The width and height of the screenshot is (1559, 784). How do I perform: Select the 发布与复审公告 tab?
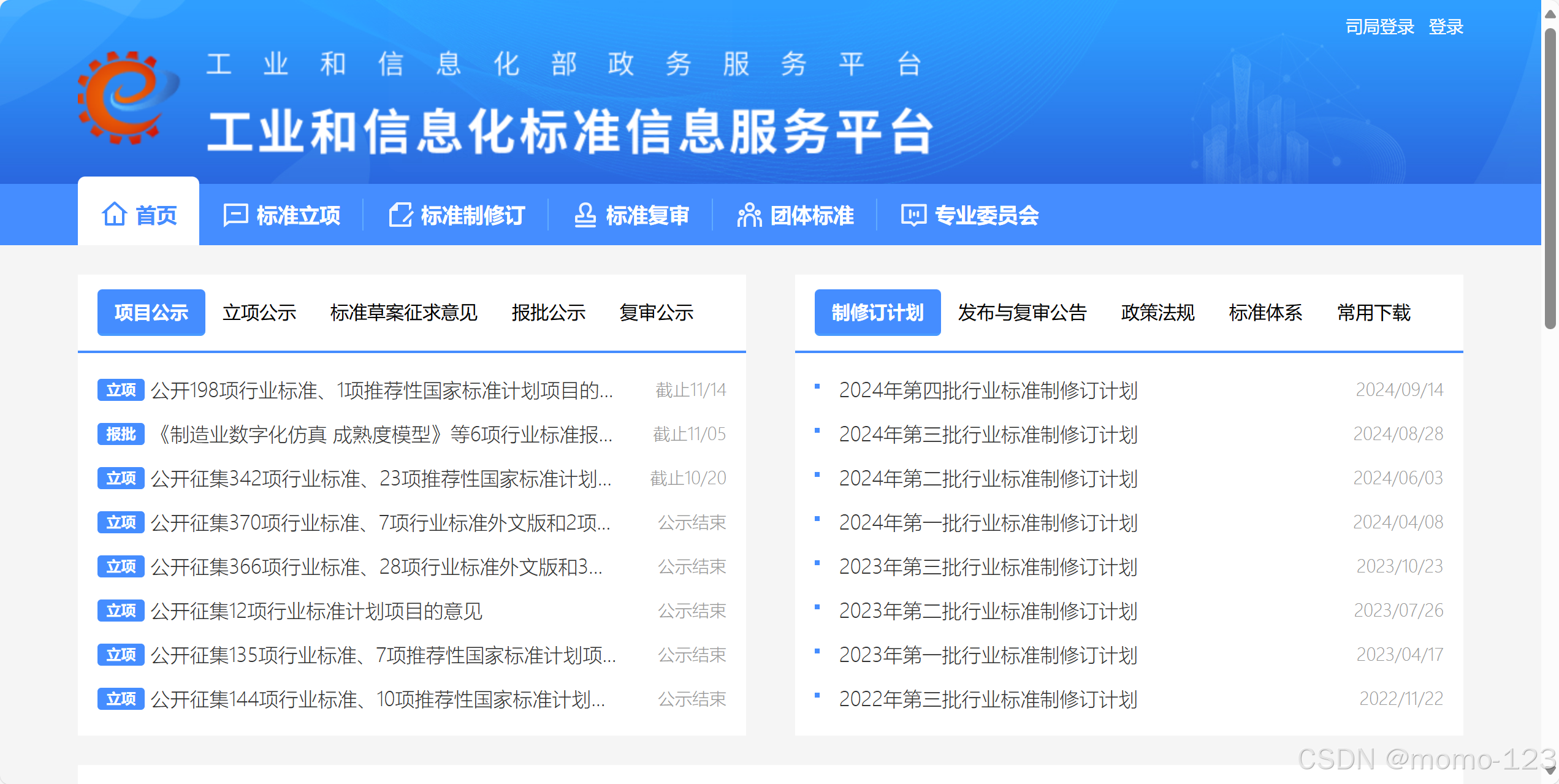(1022, 313)
